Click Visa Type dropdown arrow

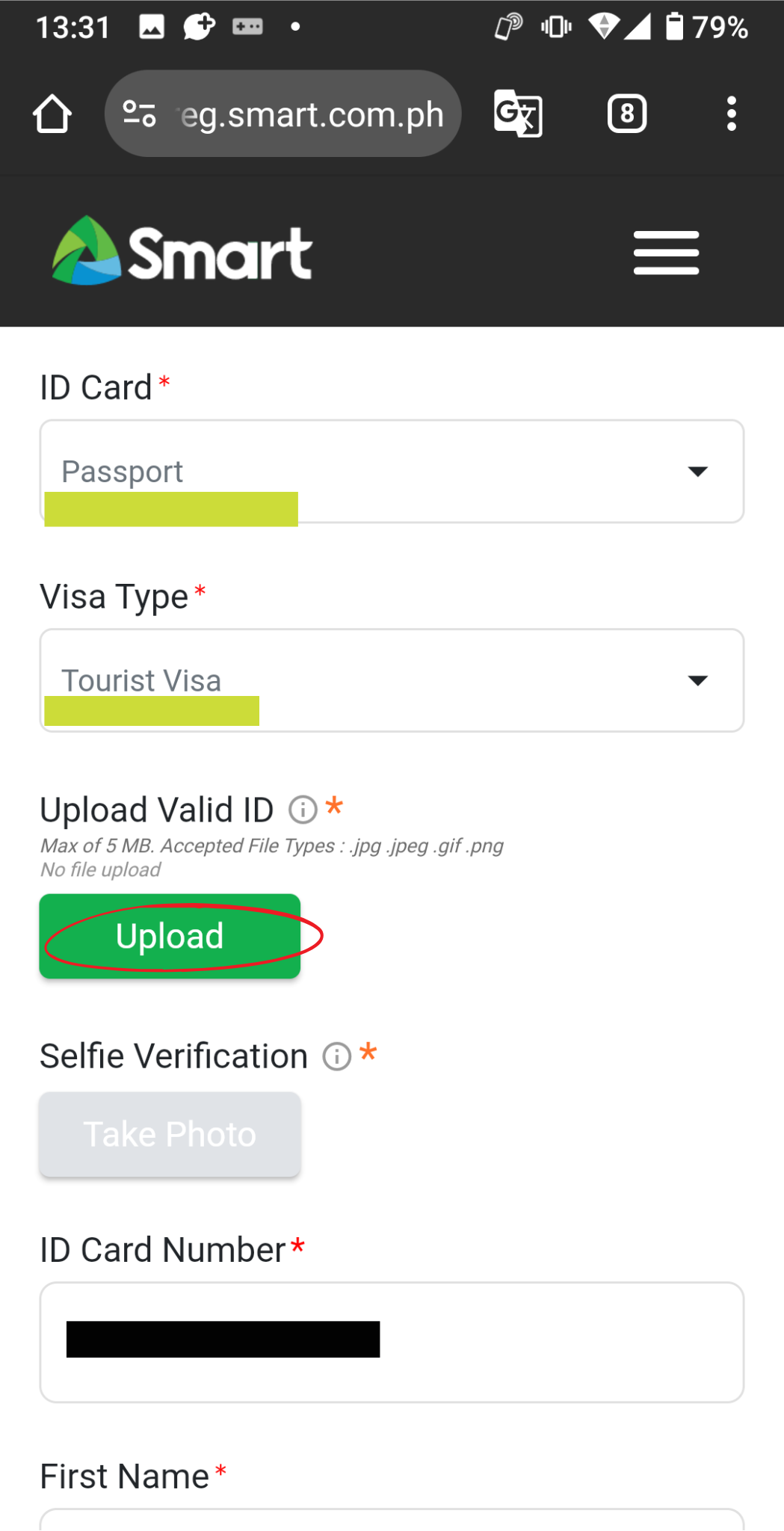[x=697, y=680]
